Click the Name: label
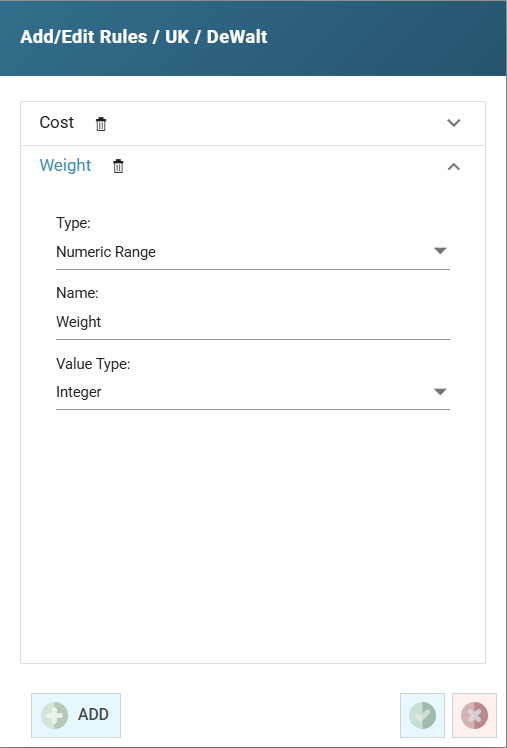This screenshot has width=507, height=748. pyautogui.click(x=77, y=293)
